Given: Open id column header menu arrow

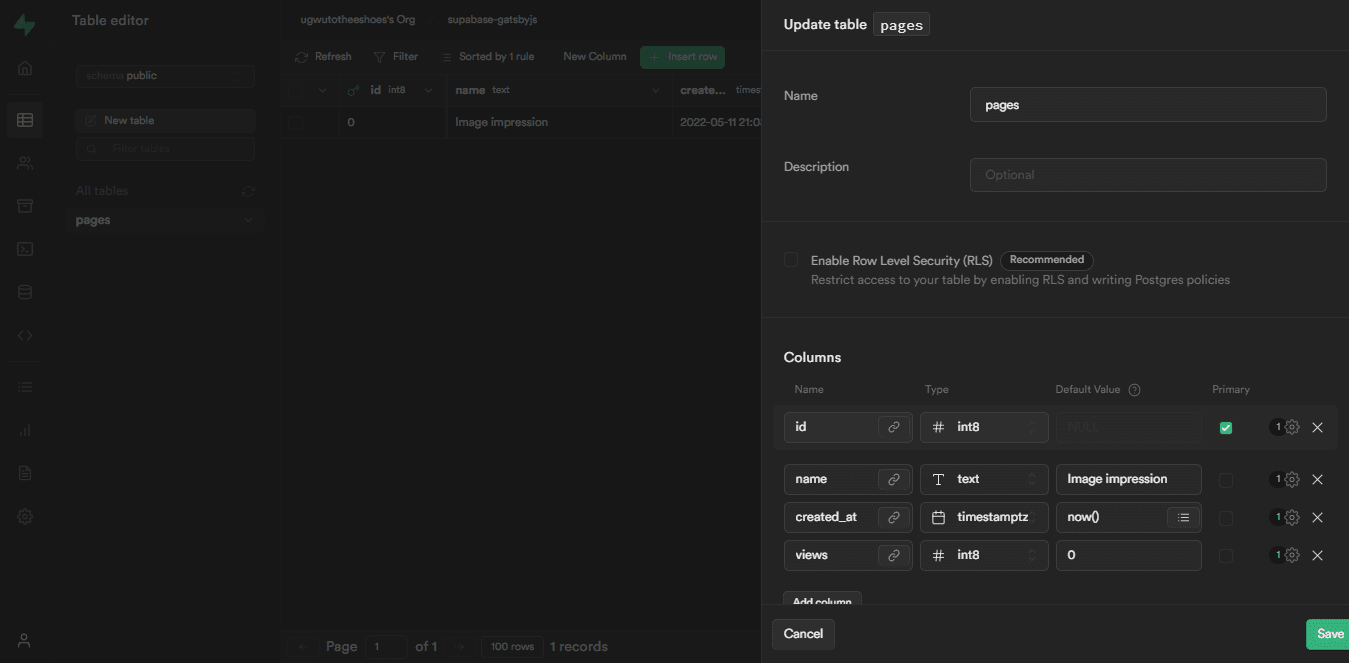Looking at the screenshot, I should click(428, 90).
